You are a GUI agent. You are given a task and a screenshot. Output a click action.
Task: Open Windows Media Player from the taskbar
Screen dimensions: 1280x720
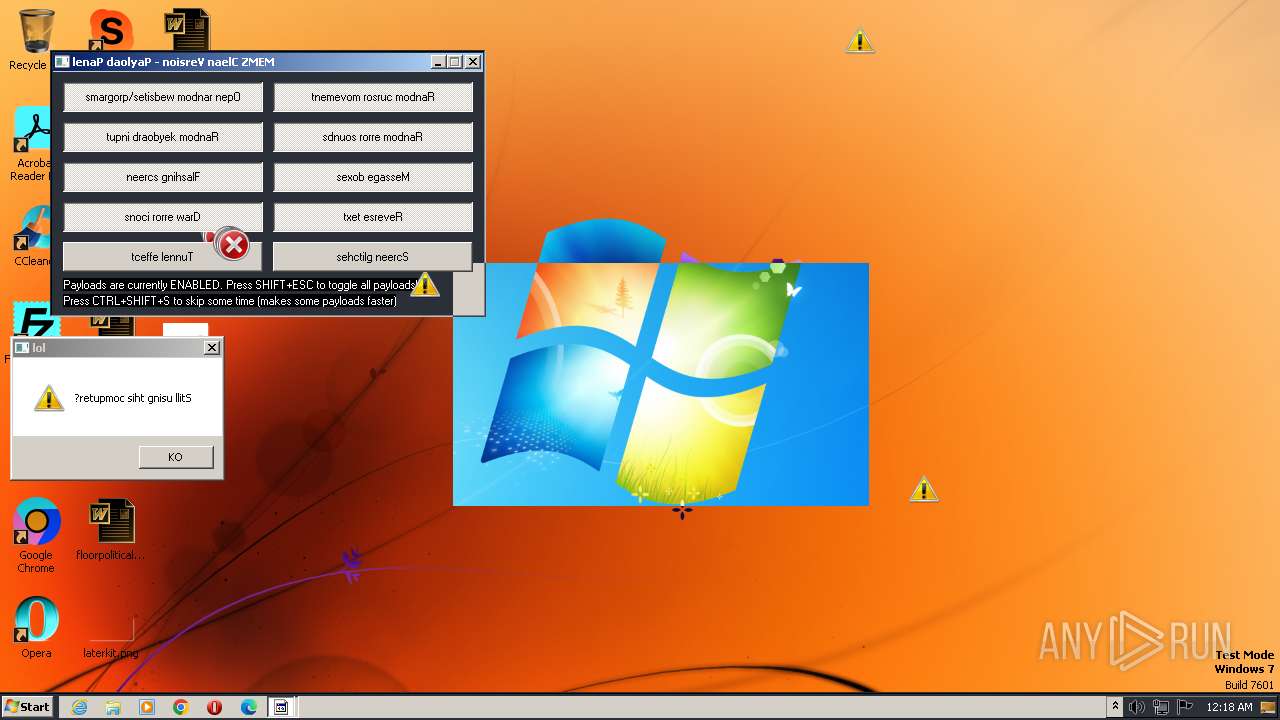click(x=147, y=707)
